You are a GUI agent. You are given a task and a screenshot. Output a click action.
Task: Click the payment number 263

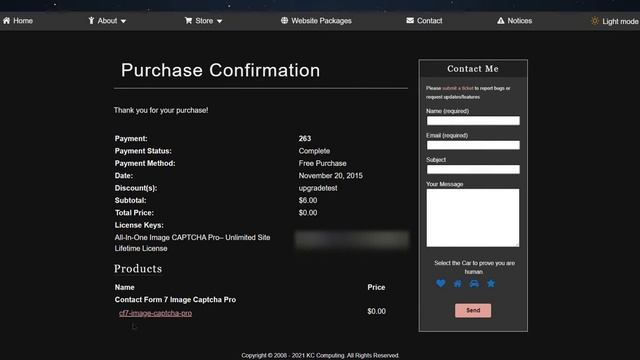point(304,138)
